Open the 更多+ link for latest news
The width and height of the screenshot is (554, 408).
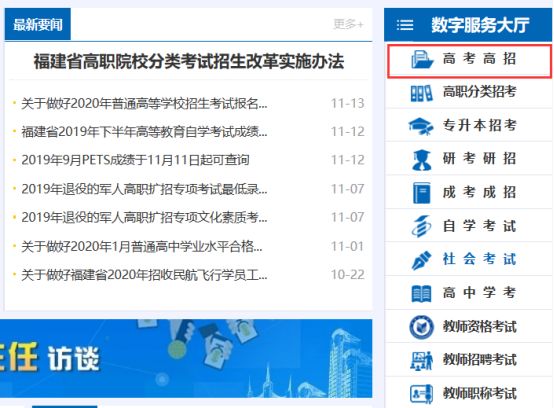(x=348, y=24)
